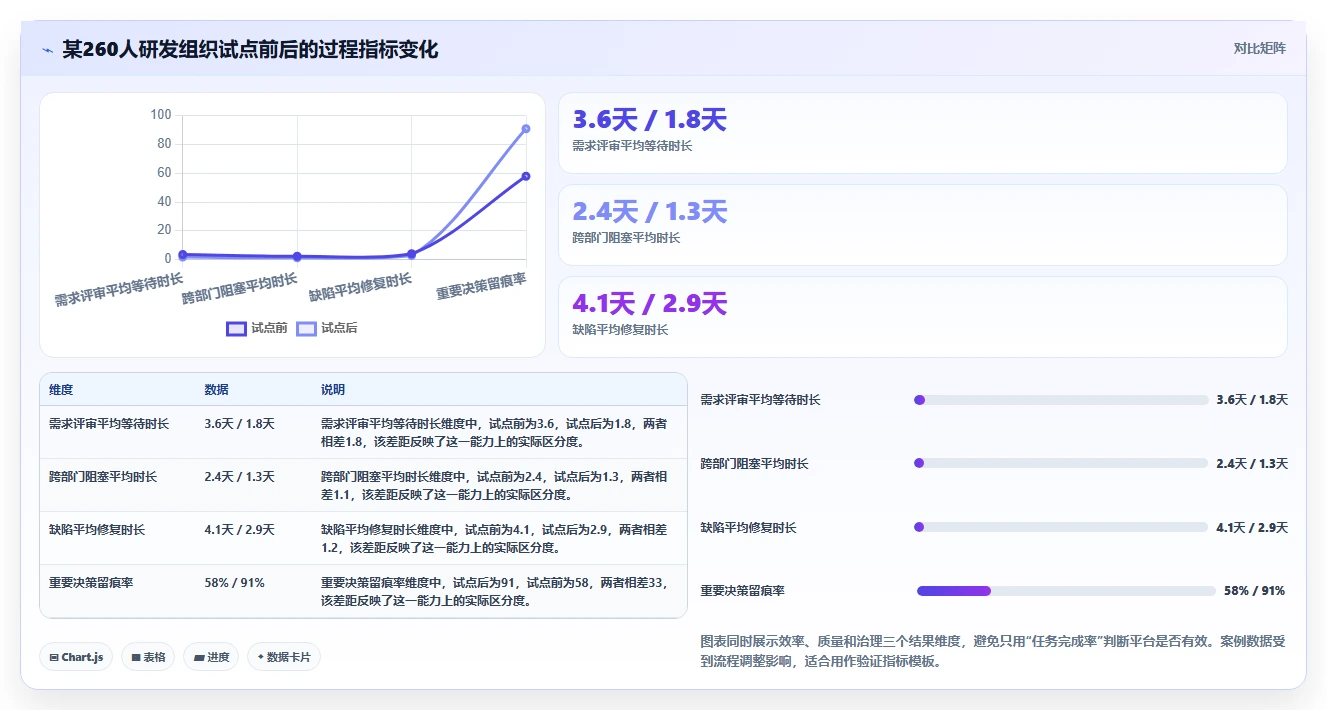
Task: Click progress label 重要决策留痕率 on right
Action: (743, 591)
